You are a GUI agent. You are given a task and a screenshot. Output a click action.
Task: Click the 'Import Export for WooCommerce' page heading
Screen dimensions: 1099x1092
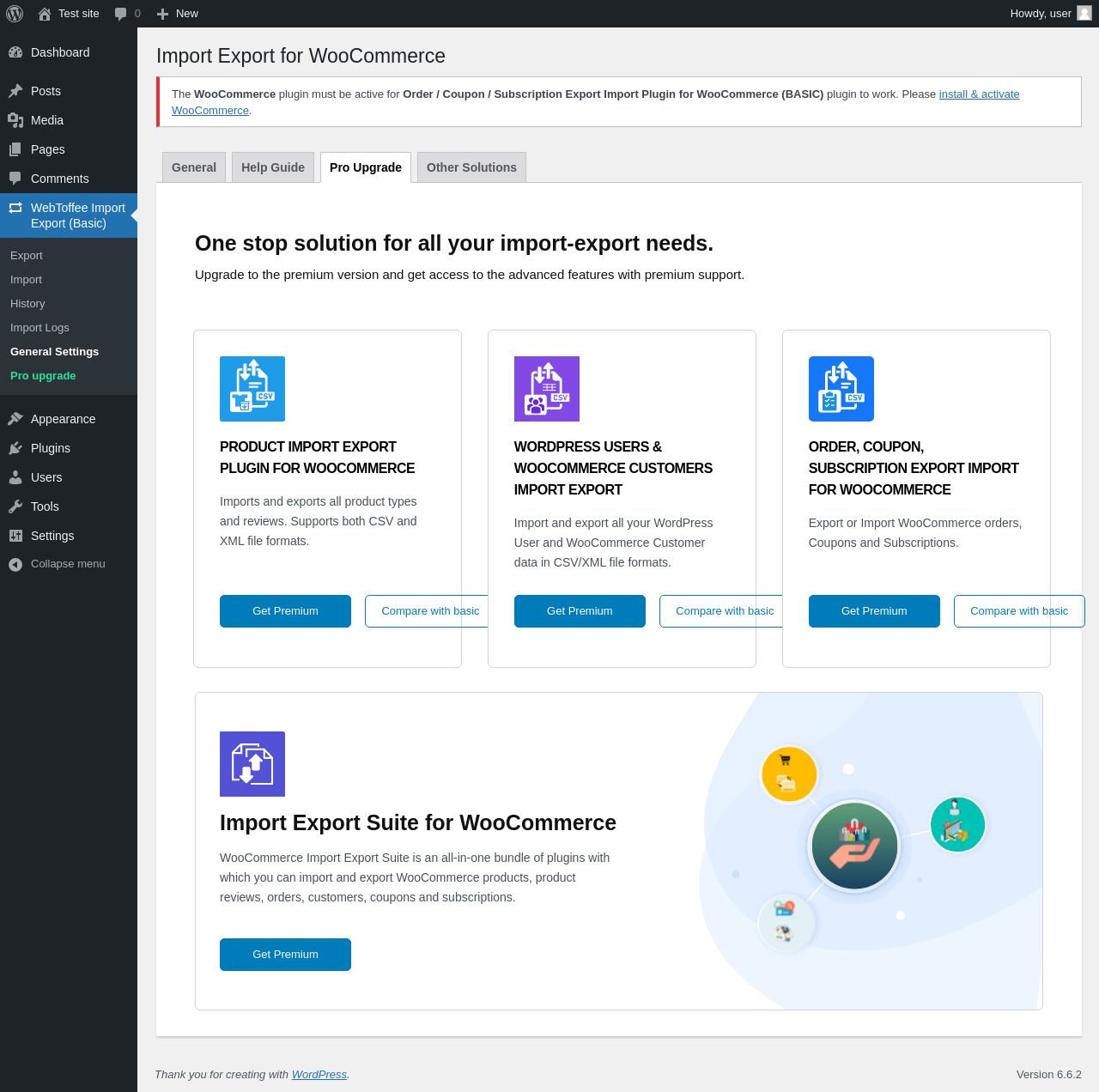coord(301,56)
